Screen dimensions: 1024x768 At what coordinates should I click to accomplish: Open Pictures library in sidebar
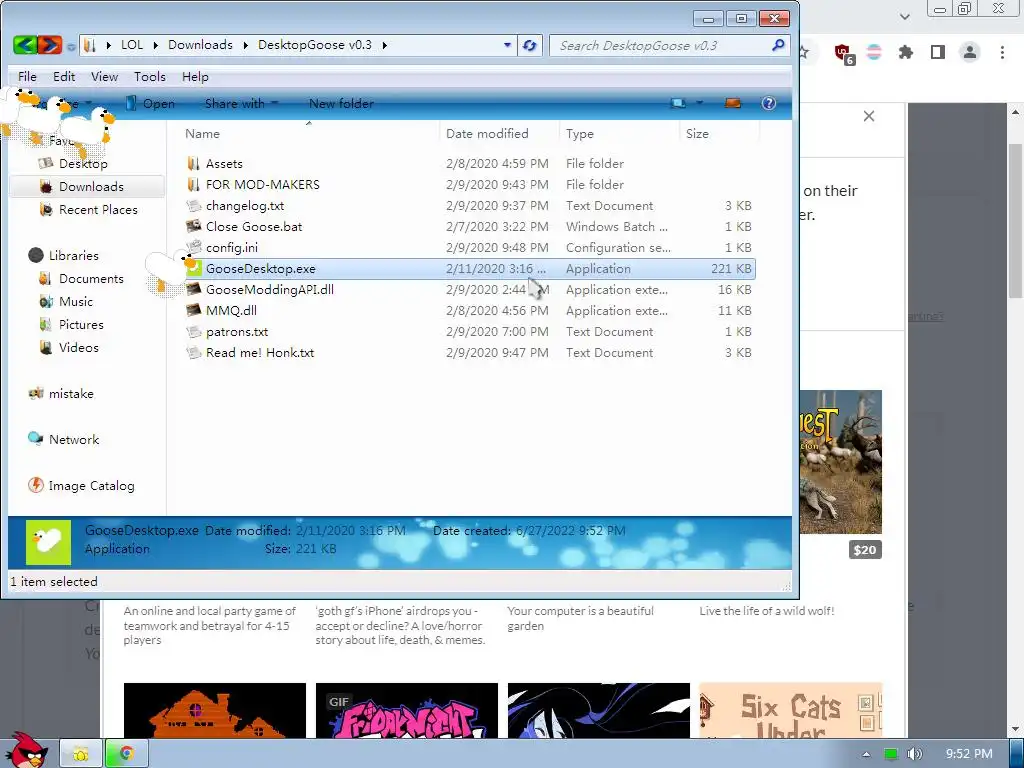point(81,325)
